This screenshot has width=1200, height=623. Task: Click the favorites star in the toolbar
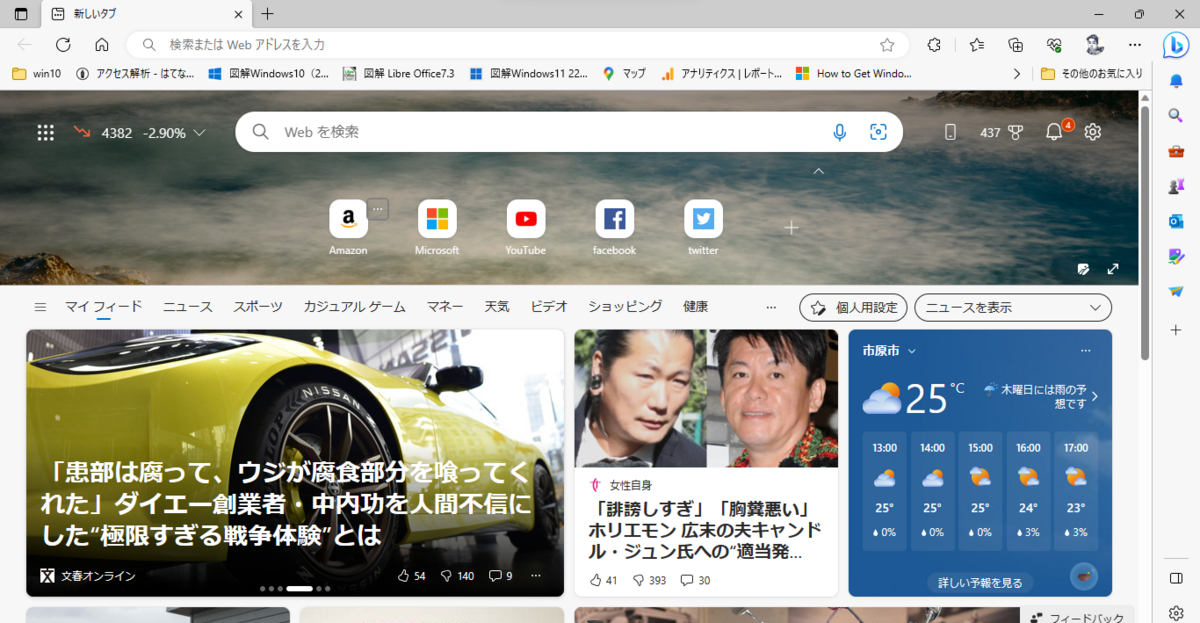point(976,44)
